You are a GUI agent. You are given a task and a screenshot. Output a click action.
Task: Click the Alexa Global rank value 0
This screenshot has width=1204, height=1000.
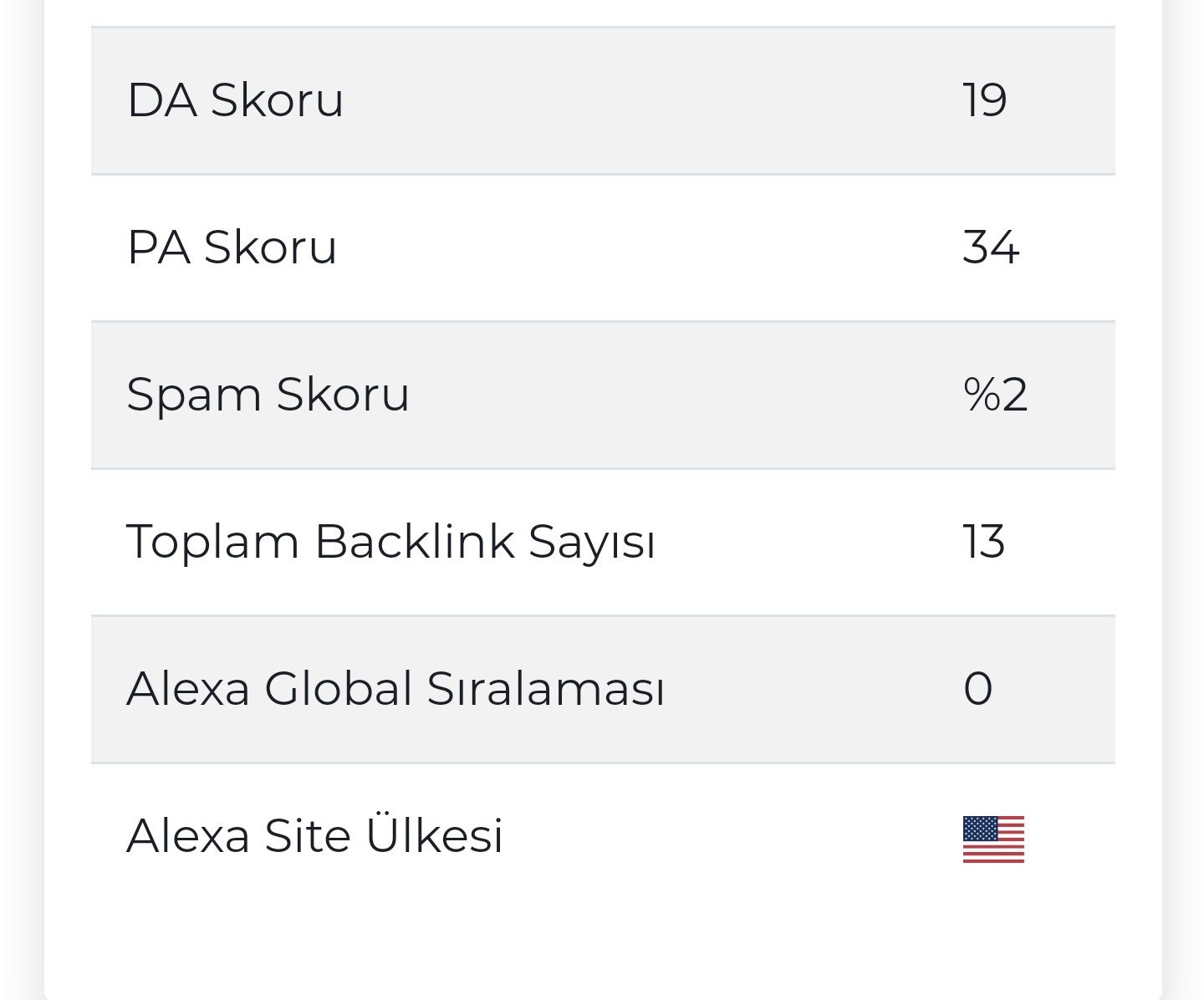tap(977, 689)
